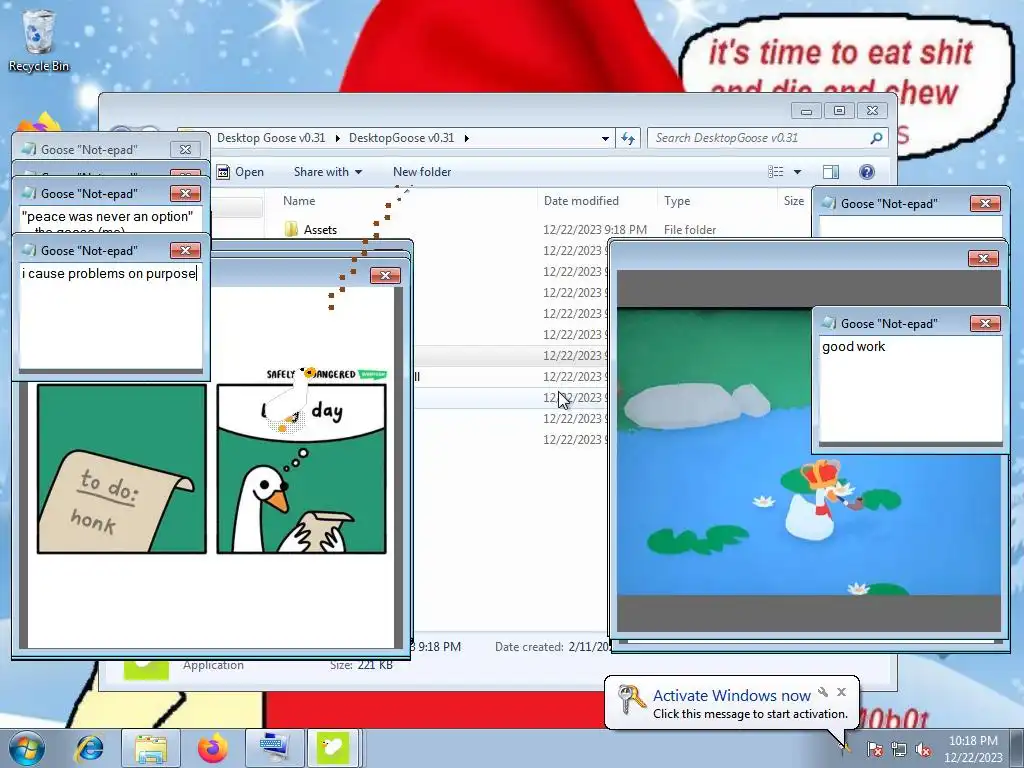This screenshot has width=1024, height=768.
Task: Click the "to do: honk" comic panel
Action: (121, 469)
